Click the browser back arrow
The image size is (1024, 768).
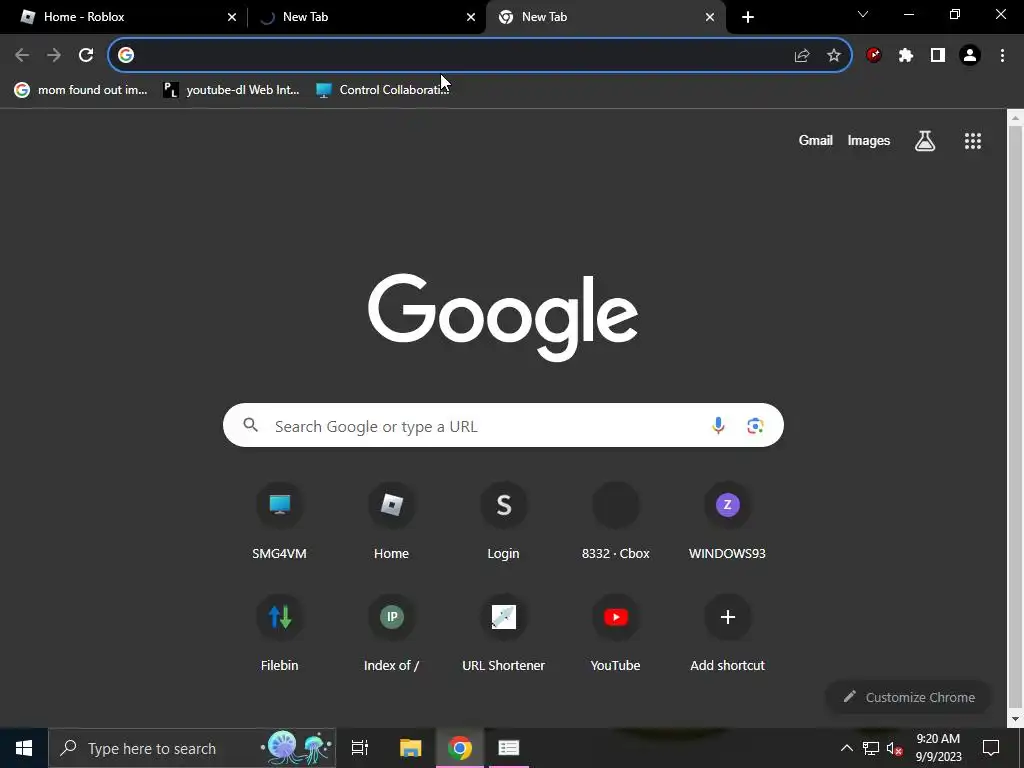(x=22, y=56)
